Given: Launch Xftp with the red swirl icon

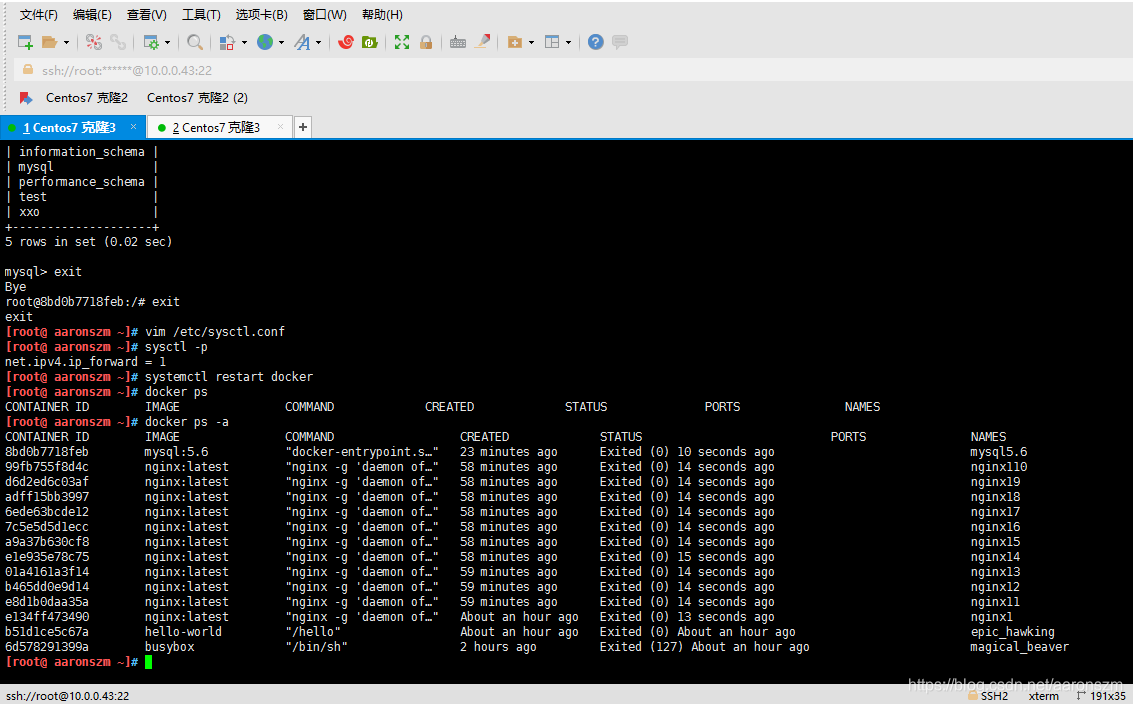Looking at the screenshot, I should (x=345, y=43).
